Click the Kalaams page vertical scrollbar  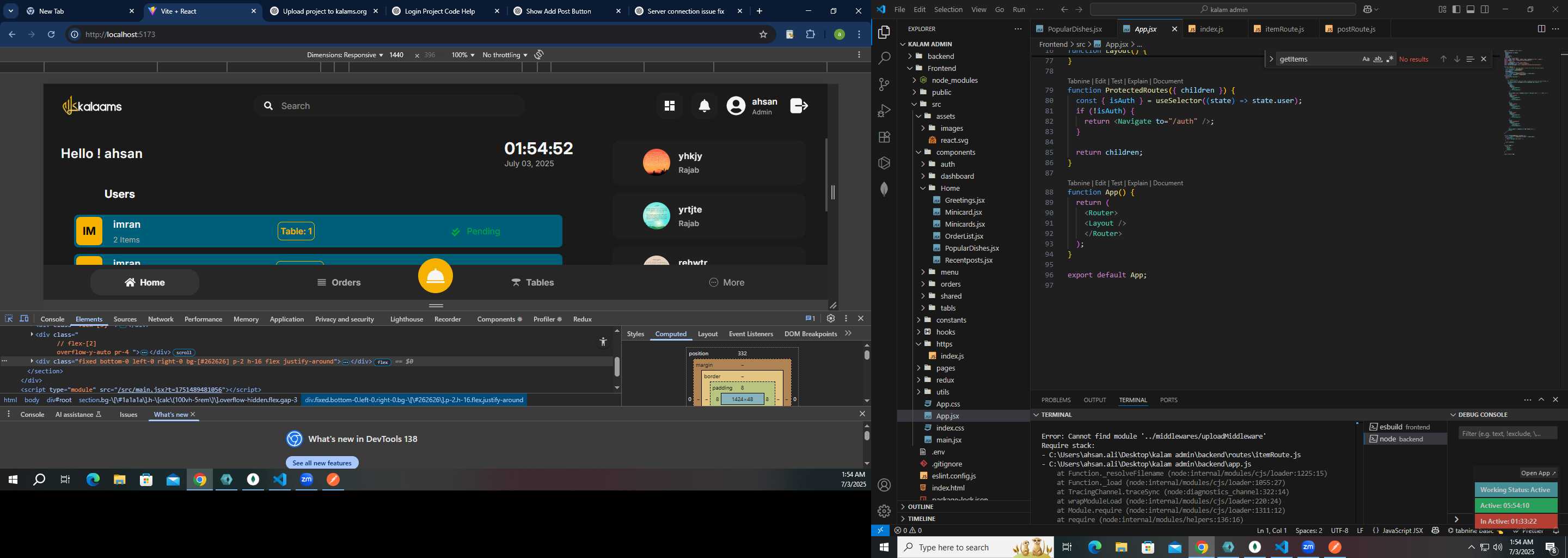826,175
